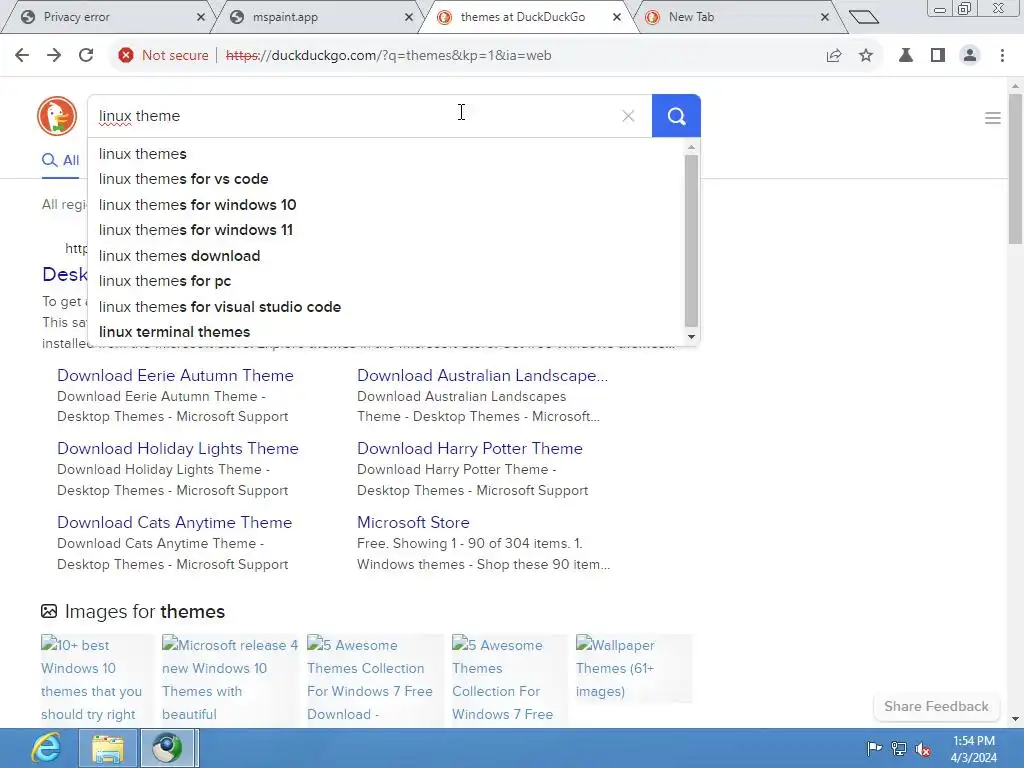Viewport: 1024px width, 768px height.
Task: Toggle the browser side panel icon
Action: tap(938, 56)
